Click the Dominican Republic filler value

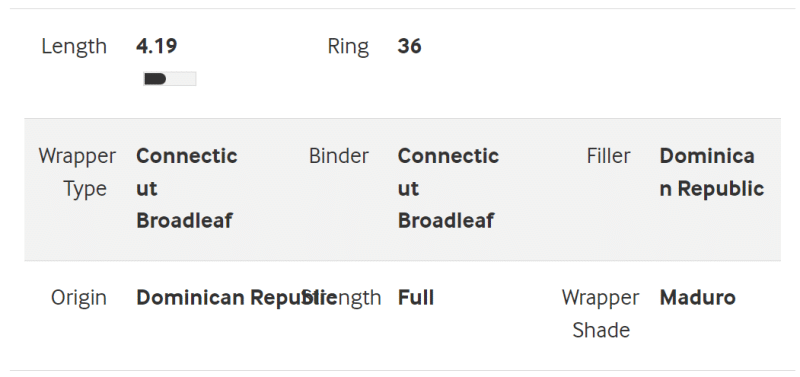tap(712, 172)
